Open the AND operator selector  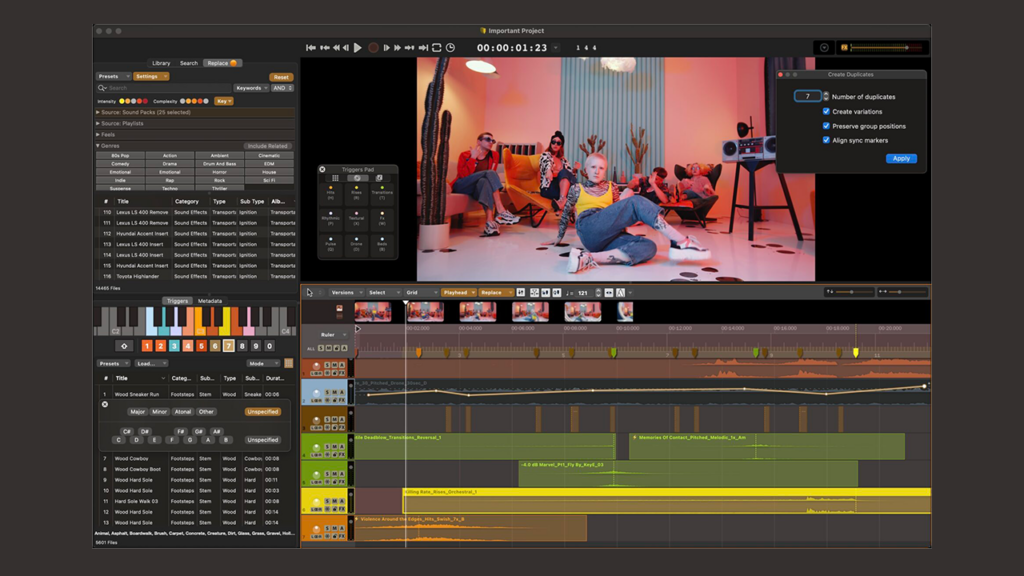coord(282,88)
